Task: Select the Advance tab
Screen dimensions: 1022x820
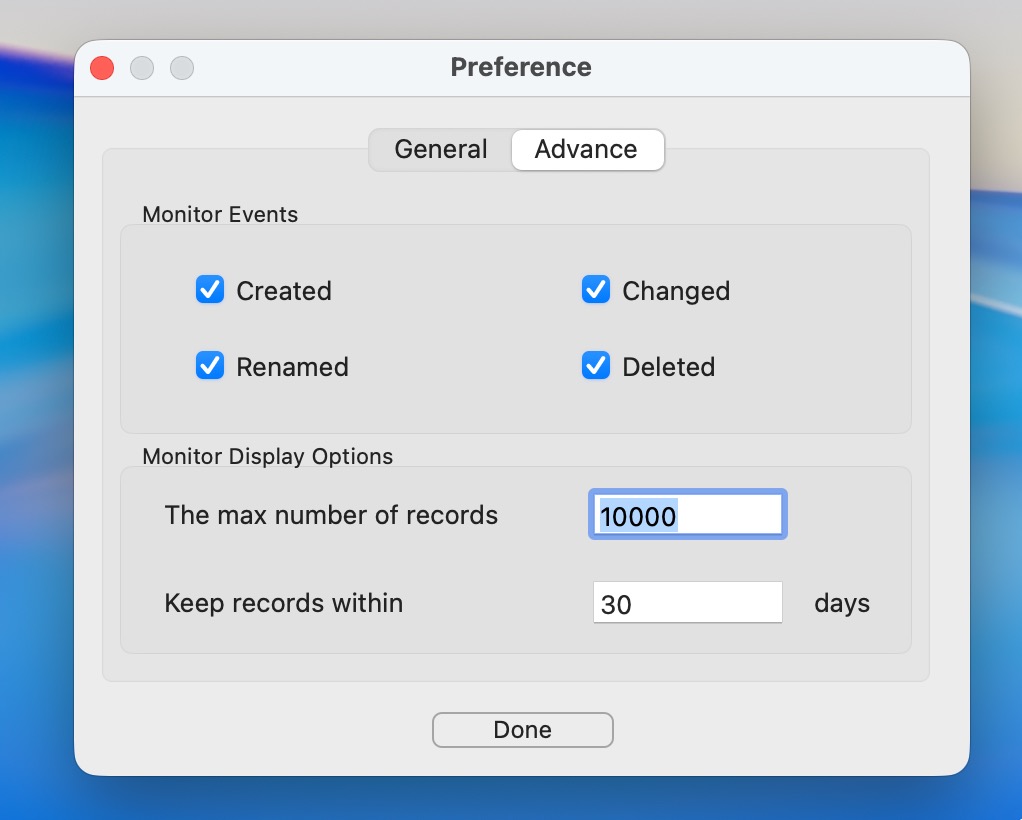Action: pyautogui.click(x=586, y=150)
